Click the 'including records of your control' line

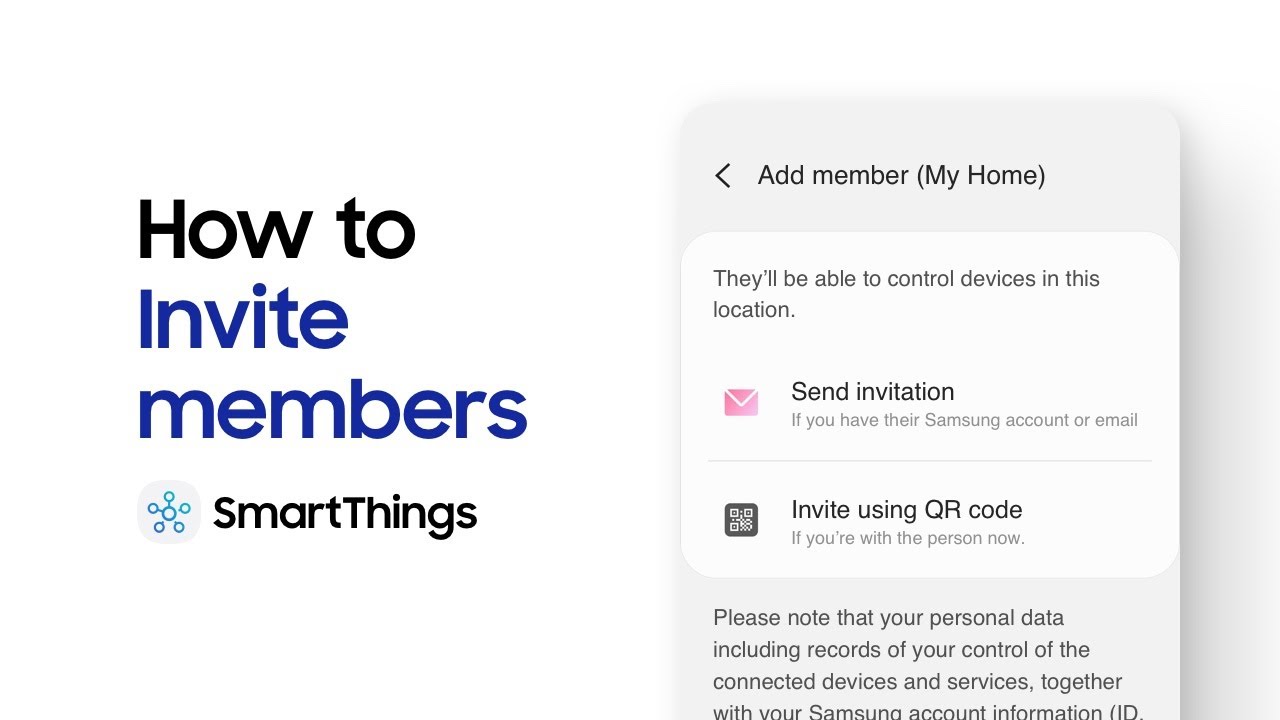point(901,649)
